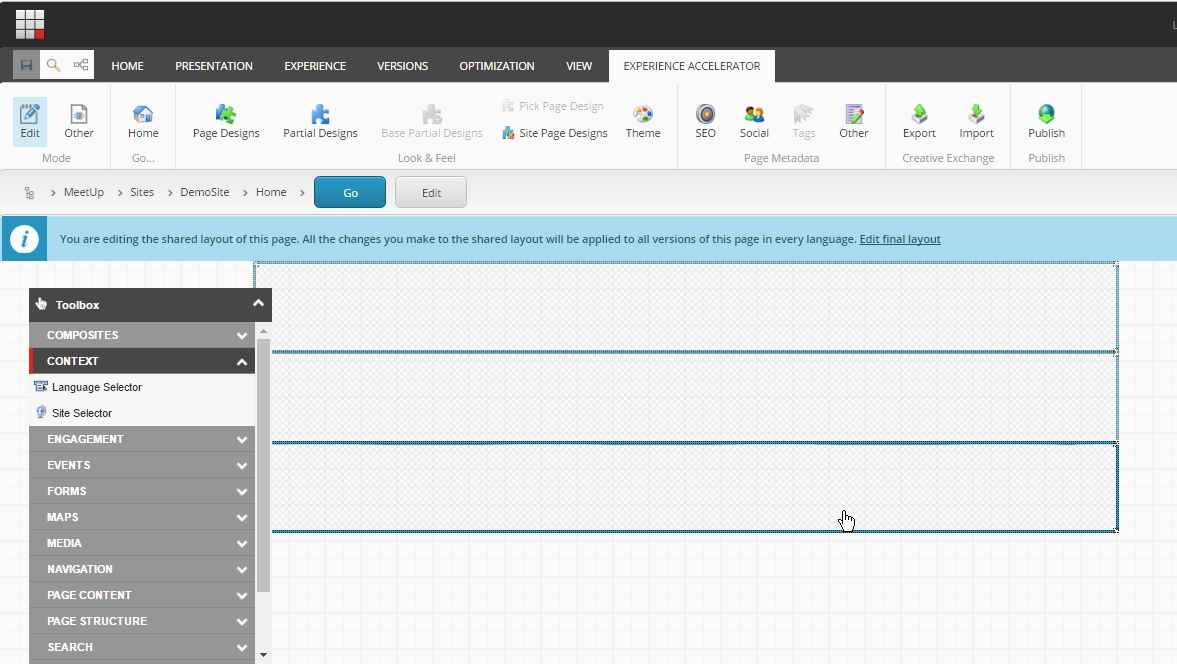Expand the NAVIGATION section in the Toolbox

(x=141, y=568)
